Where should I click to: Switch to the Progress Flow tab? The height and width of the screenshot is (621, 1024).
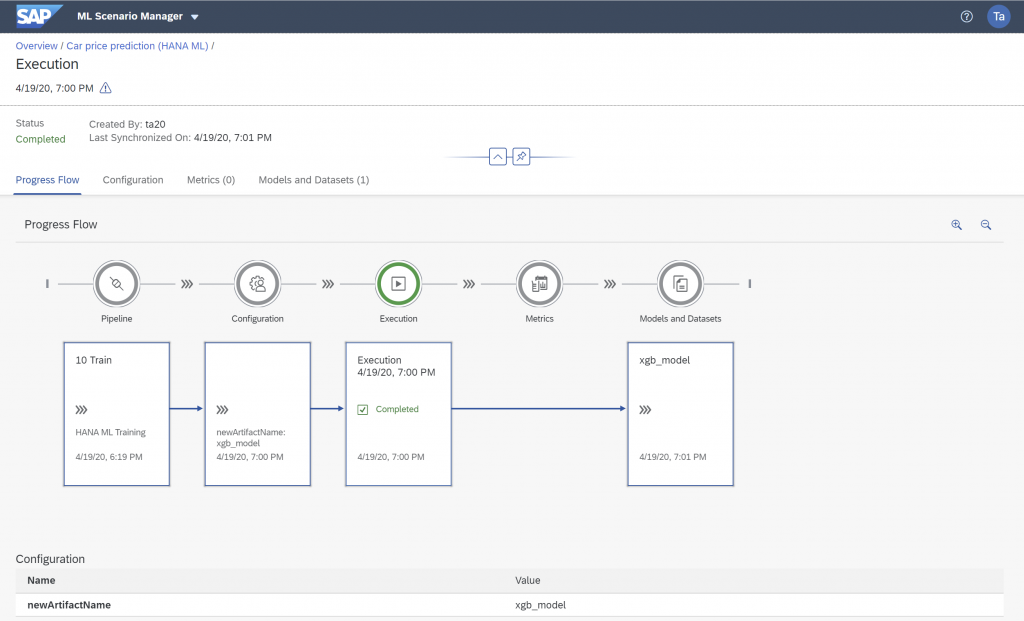(47, 180)
